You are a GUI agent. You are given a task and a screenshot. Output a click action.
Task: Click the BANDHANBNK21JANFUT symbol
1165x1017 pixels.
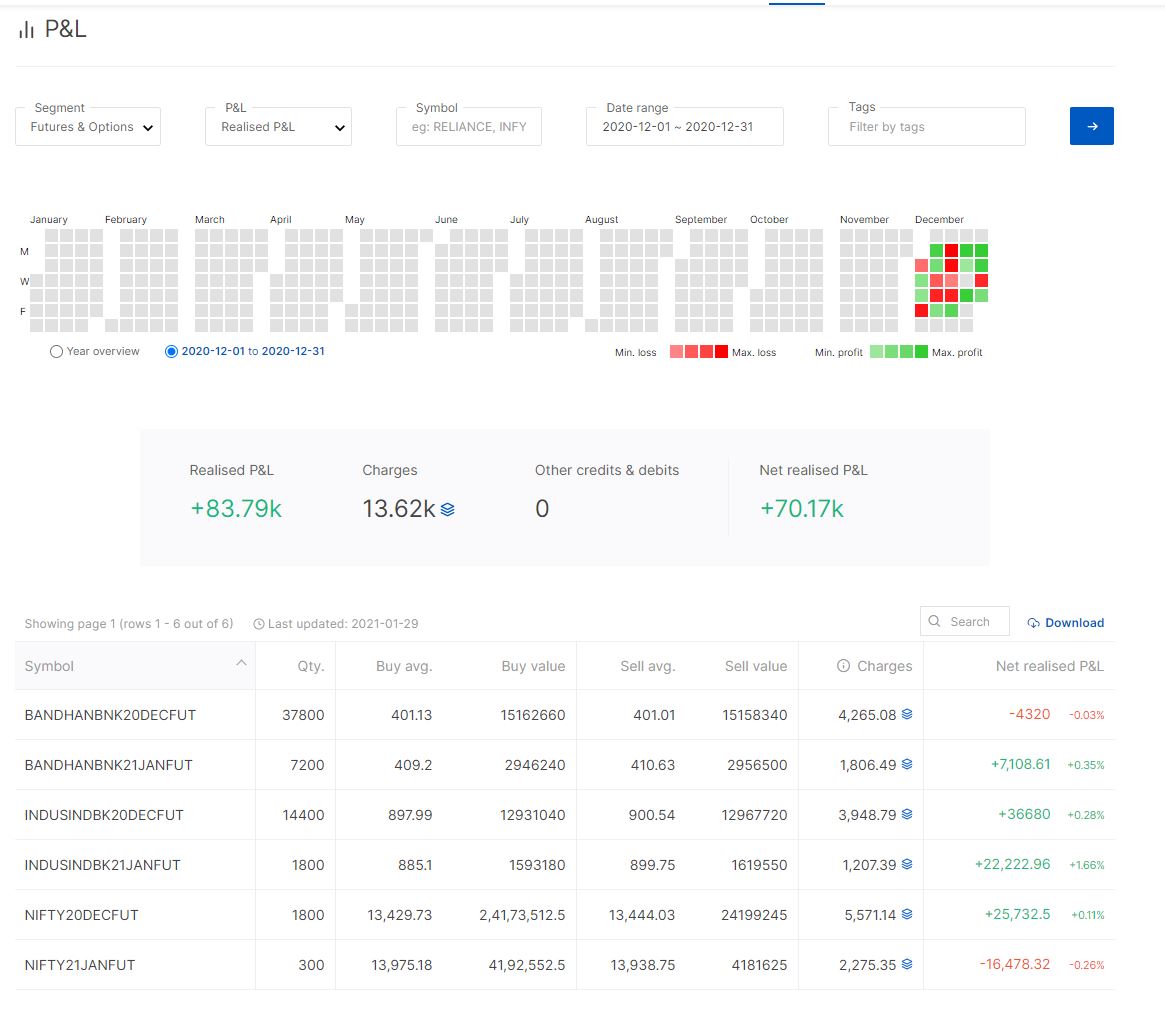(x=108, y=765)
